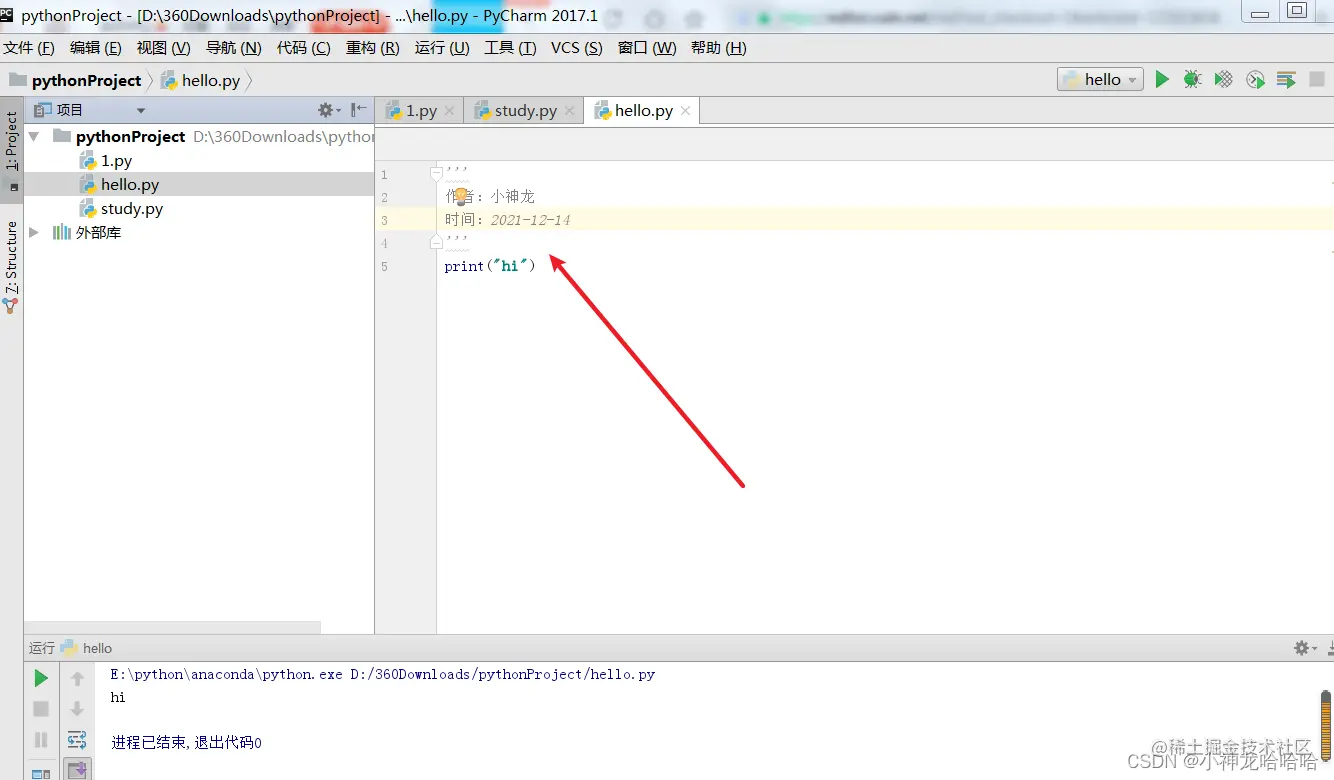Click the profile run icon with the clock
Screen dimensions: 1334x780
1255,79
